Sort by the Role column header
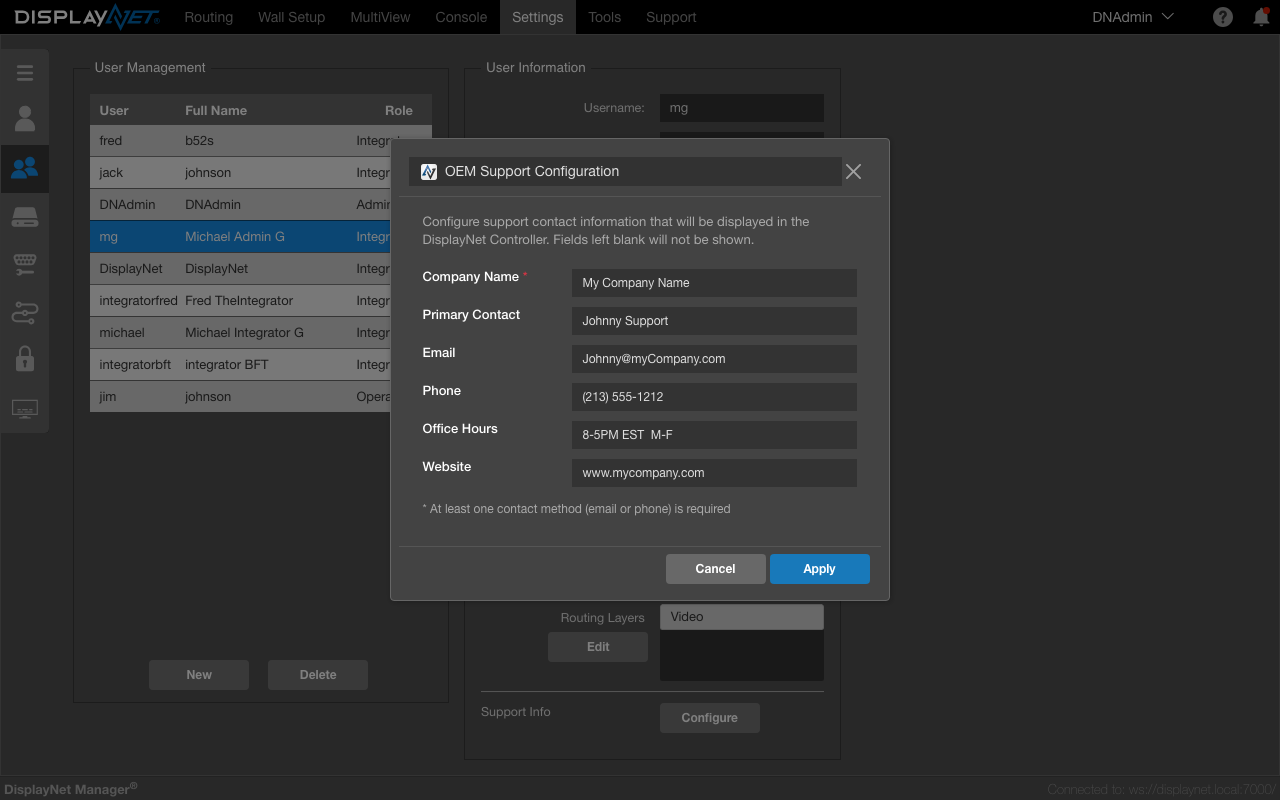This screenshot has height=800, width=1280. click(399, 111)
